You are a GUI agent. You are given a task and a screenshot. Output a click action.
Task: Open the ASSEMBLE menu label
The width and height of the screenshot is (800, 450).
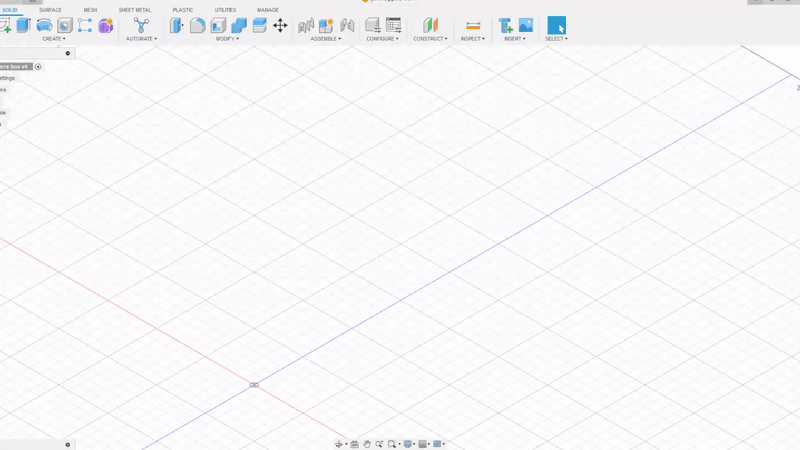pos(325,39)
